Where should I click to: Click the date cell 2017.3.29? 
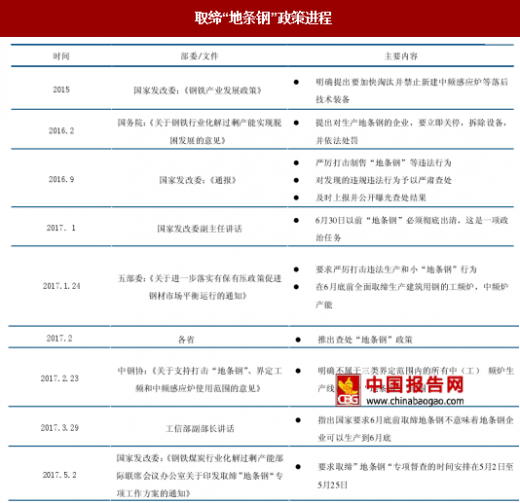pyautogui.click(x=60, y=428)
